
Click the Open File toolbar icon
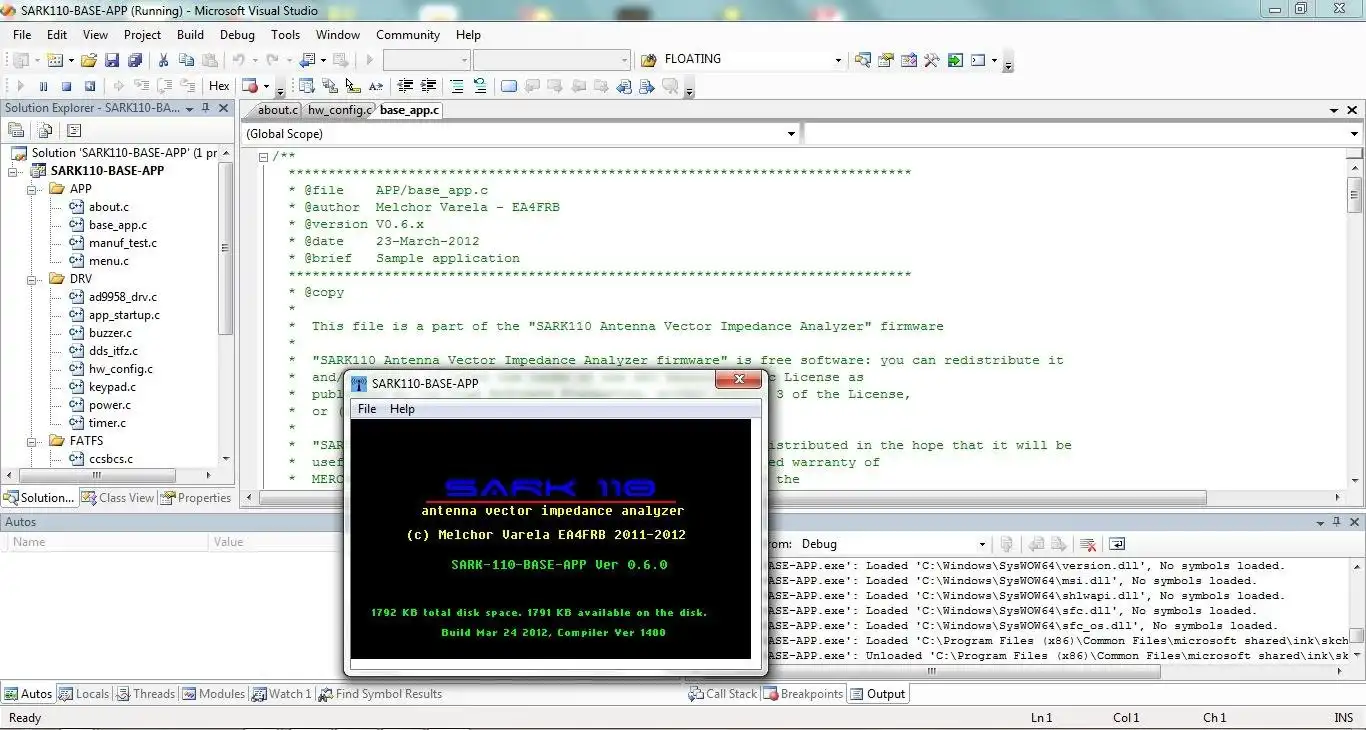[x=89, y=60]
